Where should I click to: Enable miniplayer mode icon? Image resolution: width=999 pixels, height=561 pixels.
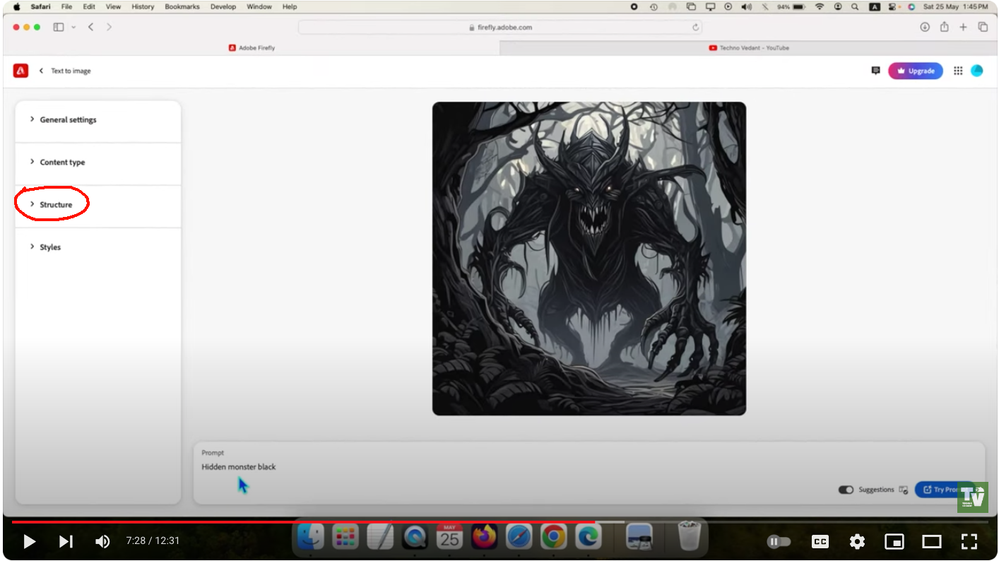894,541
